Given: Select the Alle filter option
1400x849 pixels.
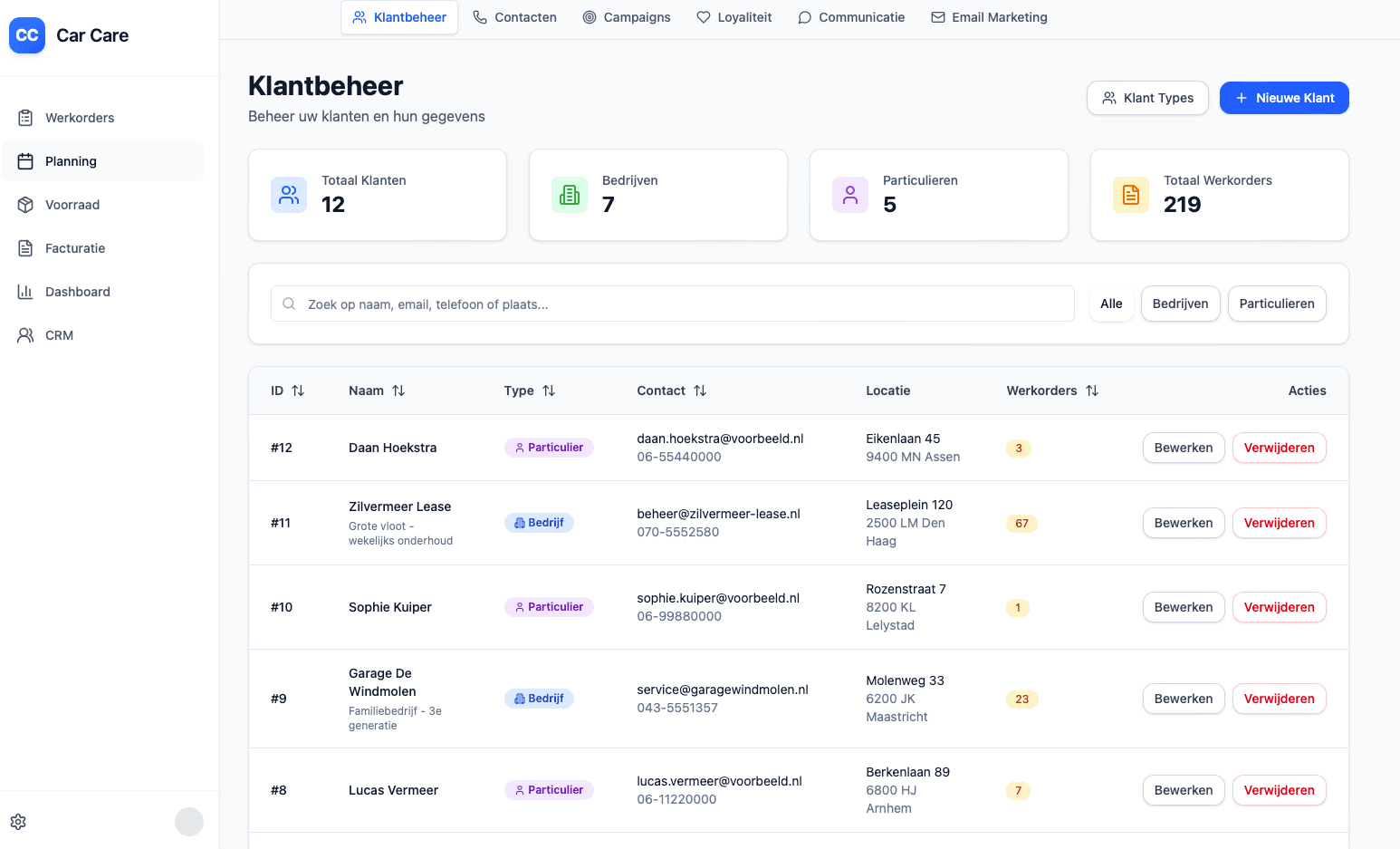Looking at the screenshot, I should [1111, 304].
